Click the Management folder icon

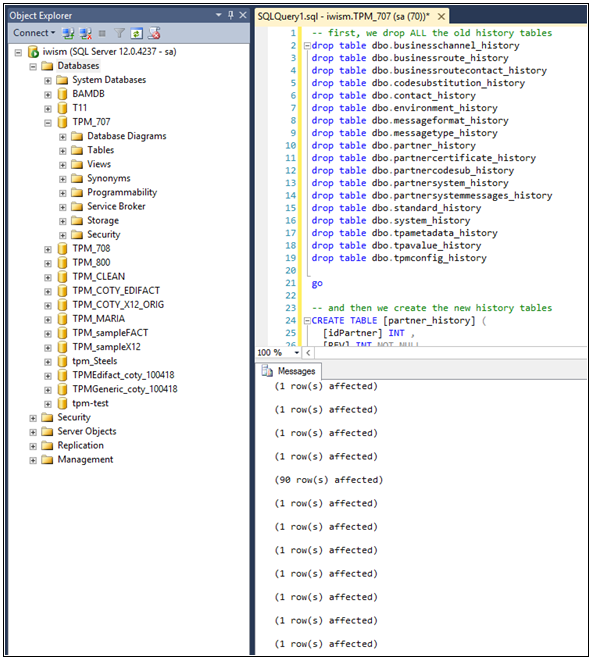coord(47,460)
